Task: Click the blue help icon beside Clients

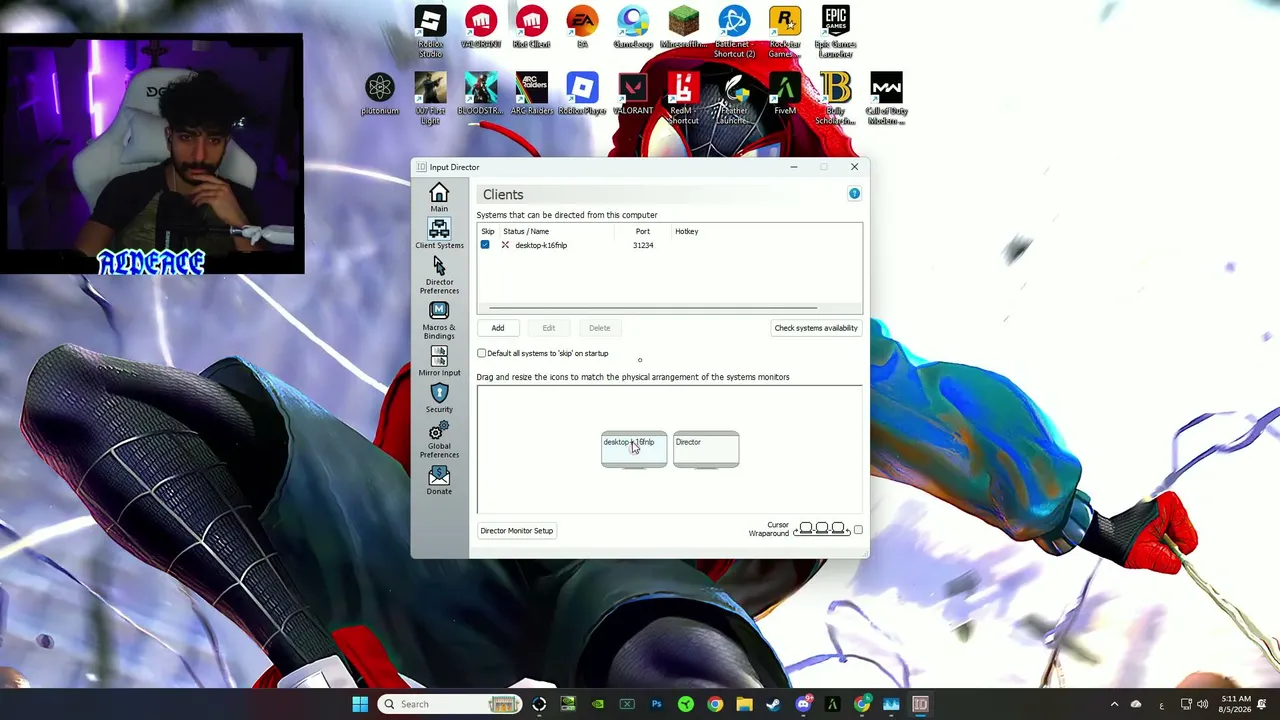Action: pos(854,193)
